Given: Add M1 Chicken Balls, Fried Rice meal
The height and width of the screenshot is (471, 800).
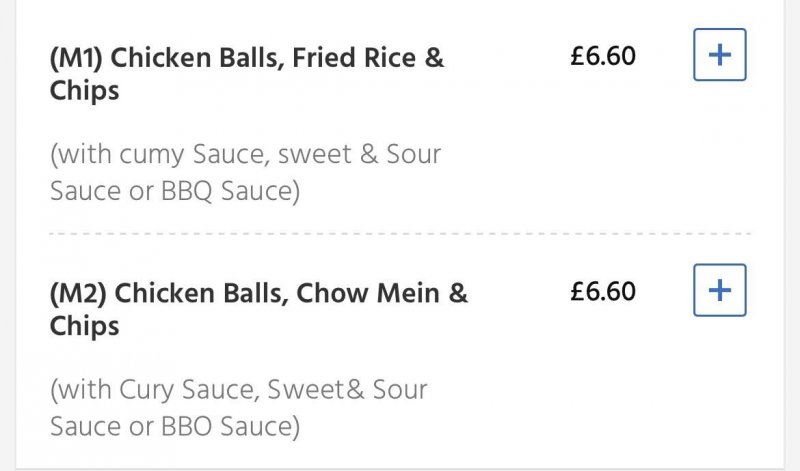Looking at the screenshot, I should [x=719, y=56].
